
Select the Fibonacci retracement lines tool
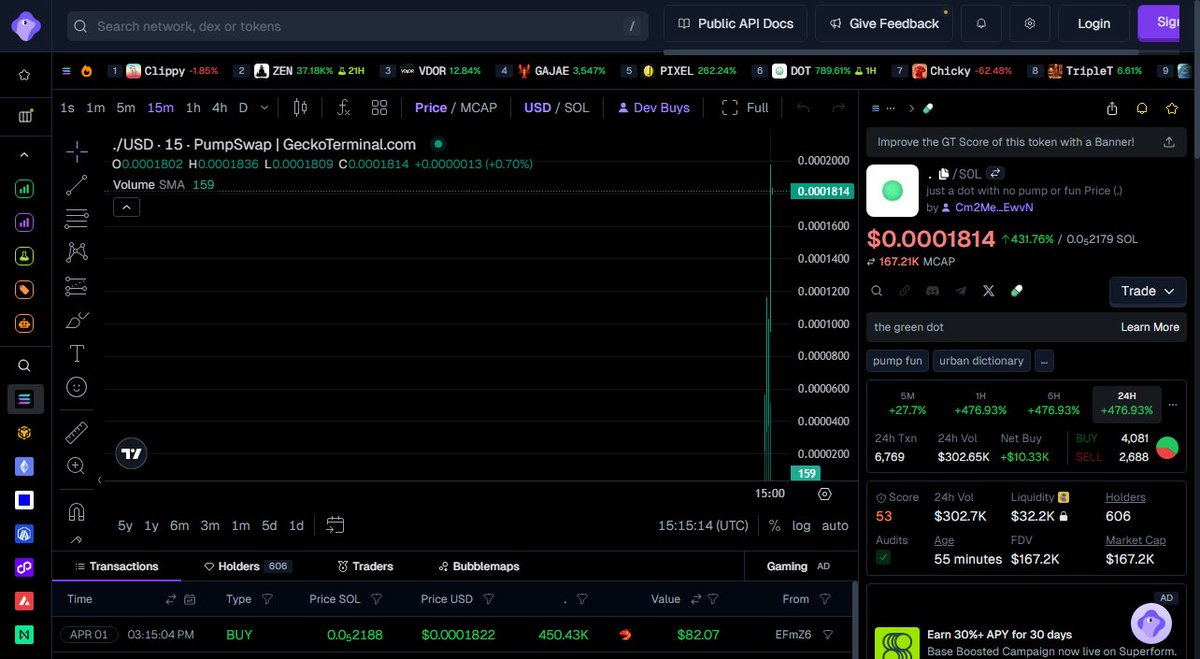coord(77,218)
